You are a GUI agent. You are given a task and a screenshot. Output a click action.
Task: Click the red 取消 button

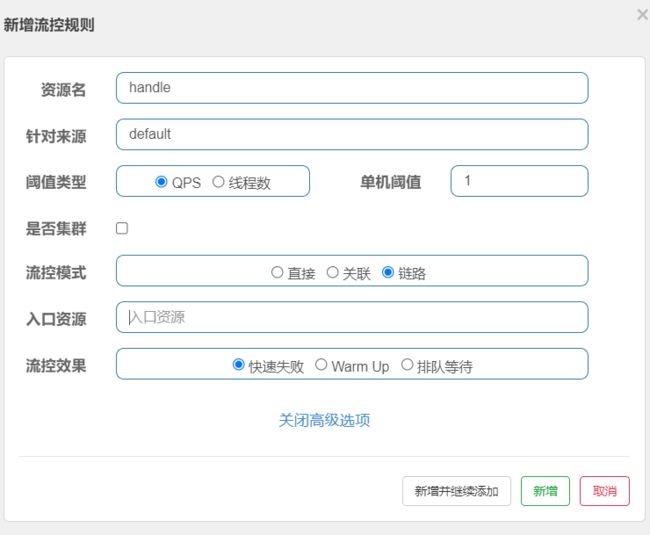point(604,491)
